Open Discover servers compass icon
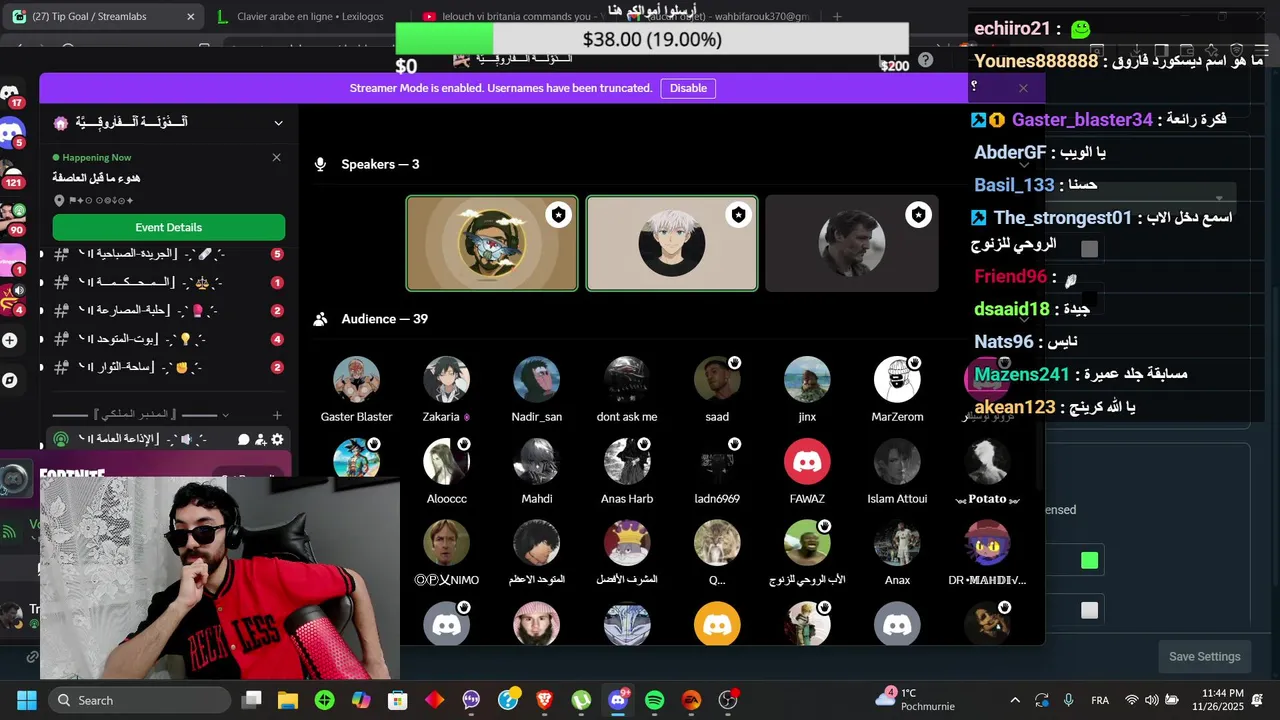 pyautogui.click(x=10, y=380)
